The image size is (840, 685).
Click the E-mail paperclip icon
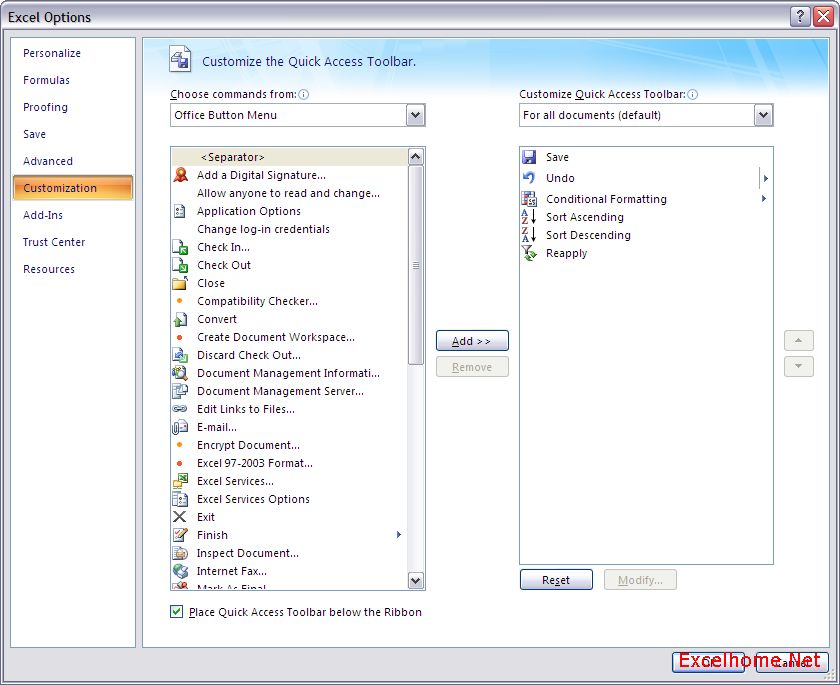180,427
